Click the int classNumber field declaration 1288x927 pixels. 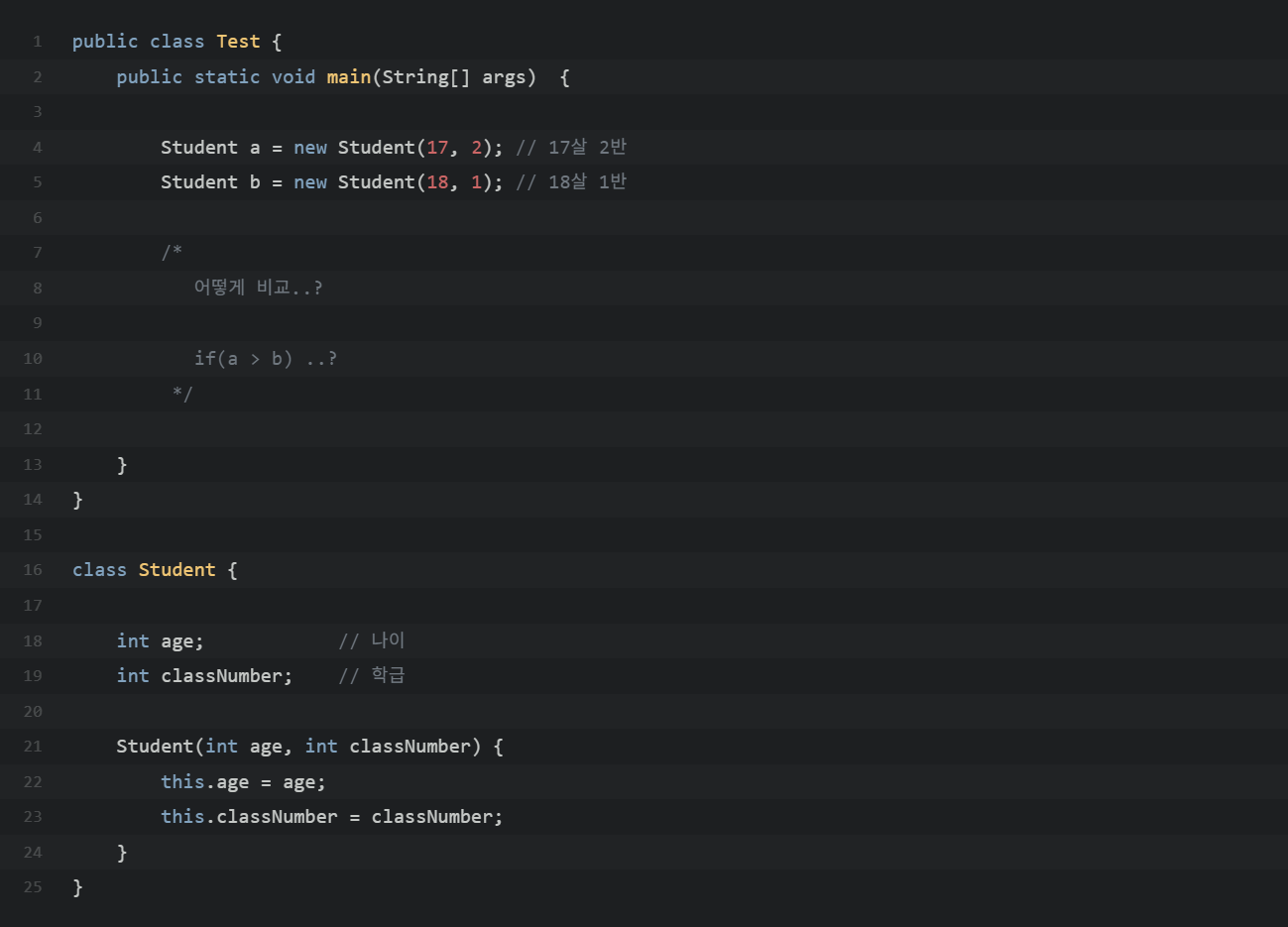pyautogui.click(x=204, y=676)
